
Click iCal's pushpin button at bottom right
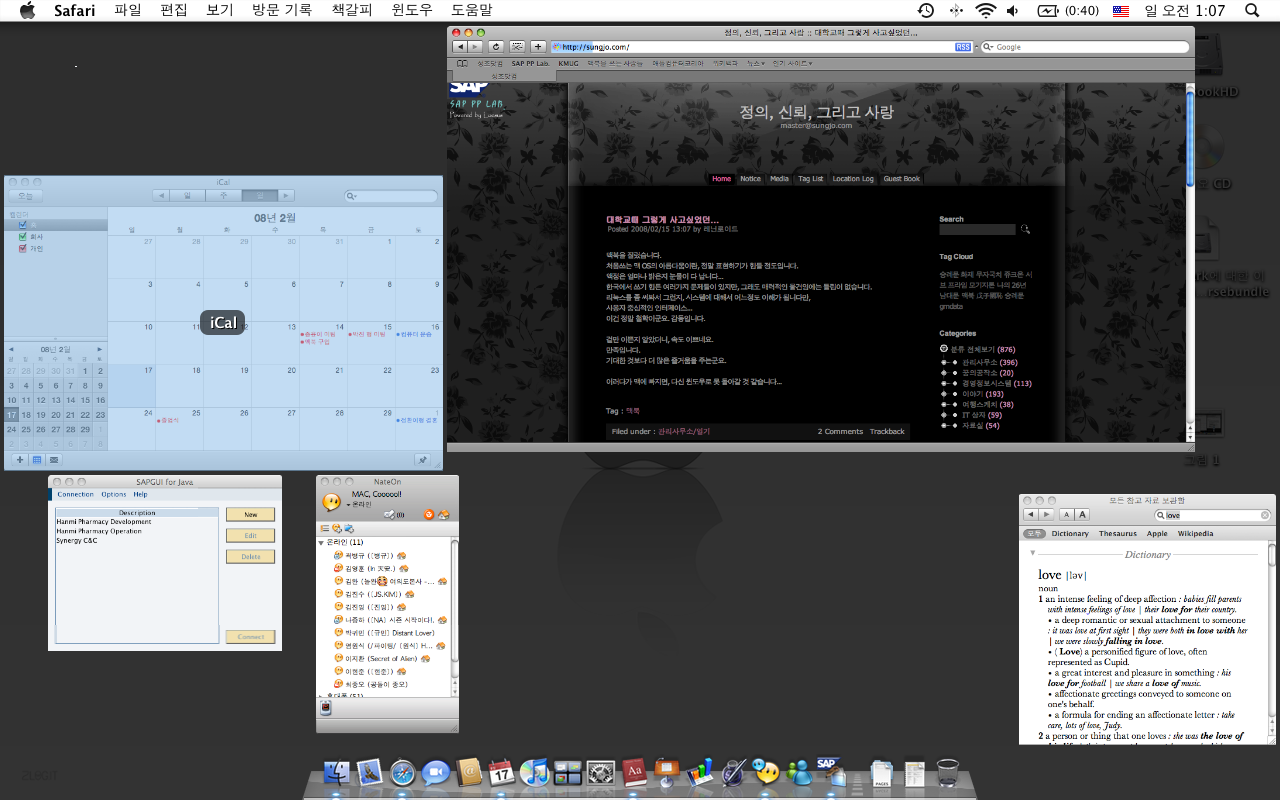[x=422, y=460]
